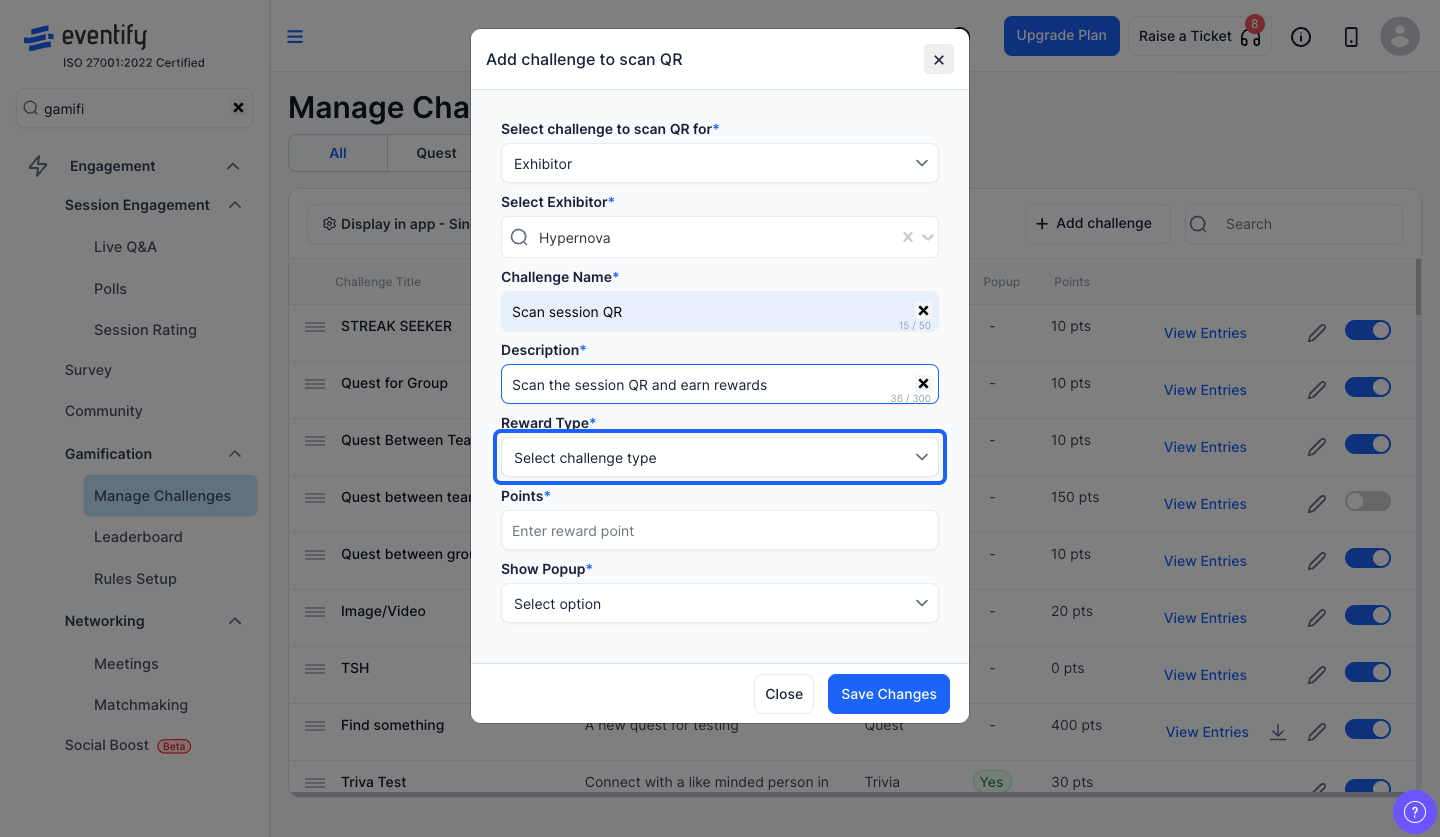Open the Show Popup select option dropdown
Viewport: 1440px width, 837px height.
(x=720, y=604)
